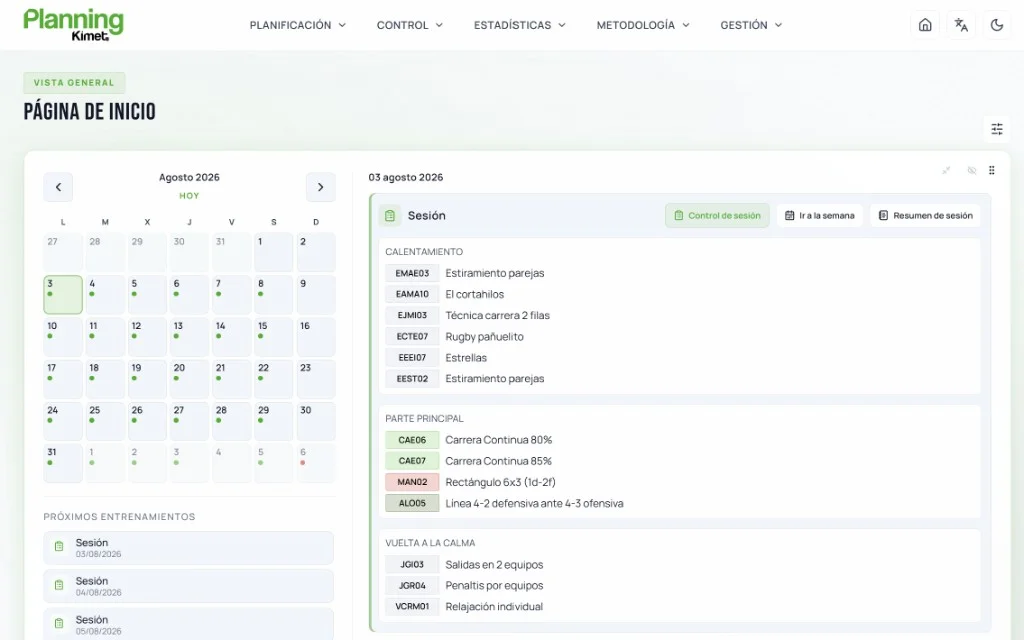Select August 15 in the calendar

pos(274,336)
